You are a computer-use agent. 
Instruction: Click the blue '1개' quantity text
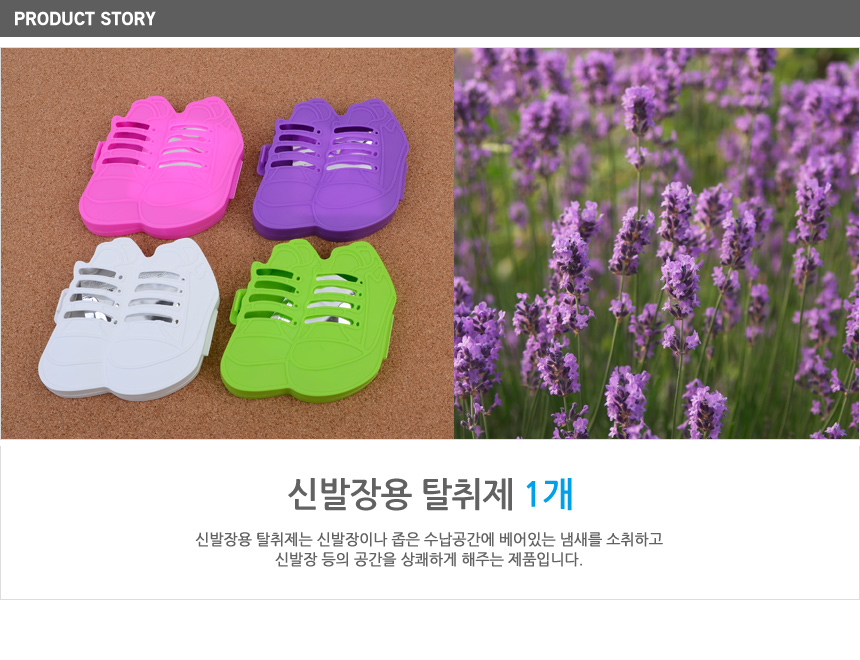point(549,494)
